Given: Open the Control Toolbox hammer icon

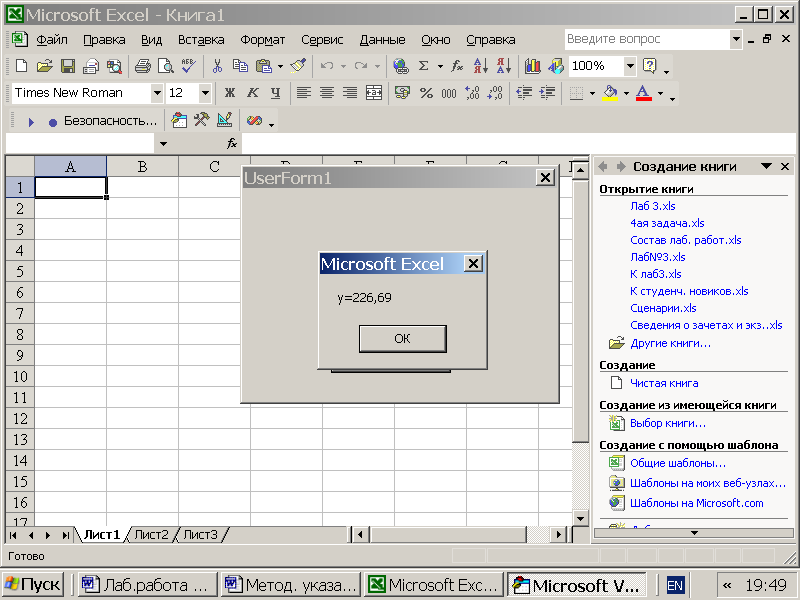Looking at the screenshot, I should pyautogui.click(x=202, y=120).
